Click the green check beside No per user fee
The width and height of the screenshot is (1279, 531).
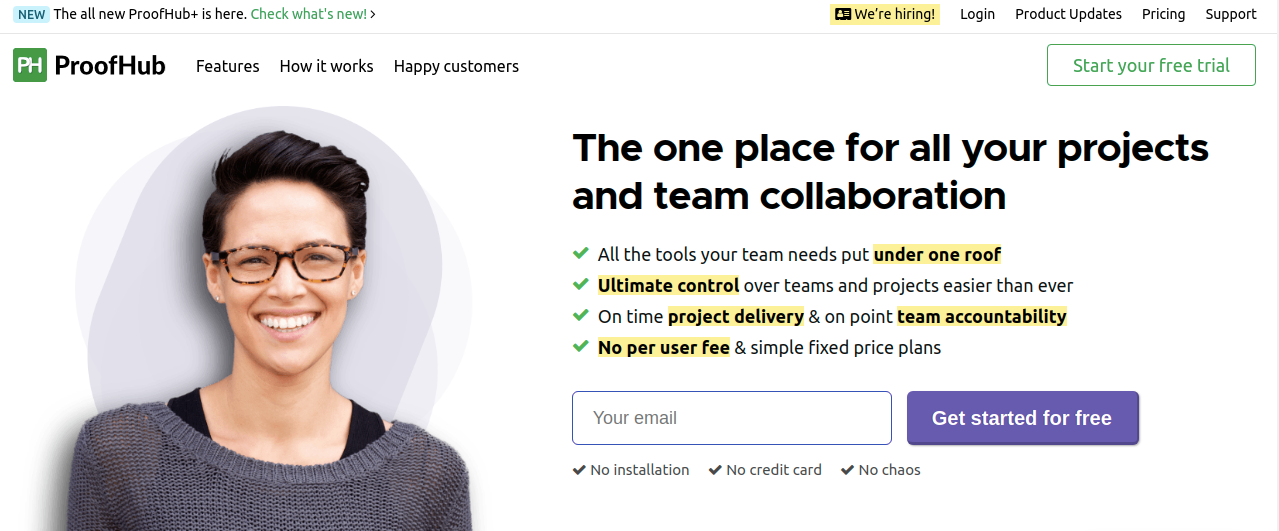pyautogui.click(x=580, y=347)
